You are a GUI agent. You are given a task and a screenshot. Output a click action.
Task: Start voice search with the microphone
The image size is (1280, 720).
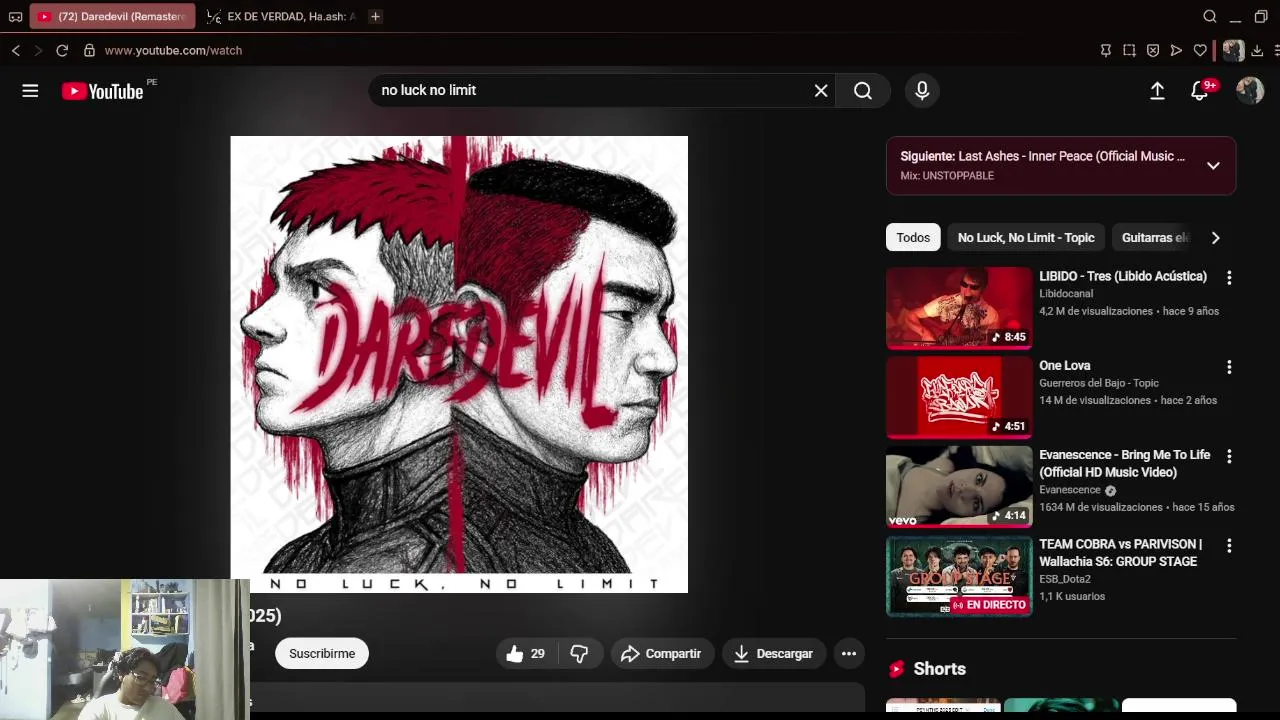coord(922,91)
